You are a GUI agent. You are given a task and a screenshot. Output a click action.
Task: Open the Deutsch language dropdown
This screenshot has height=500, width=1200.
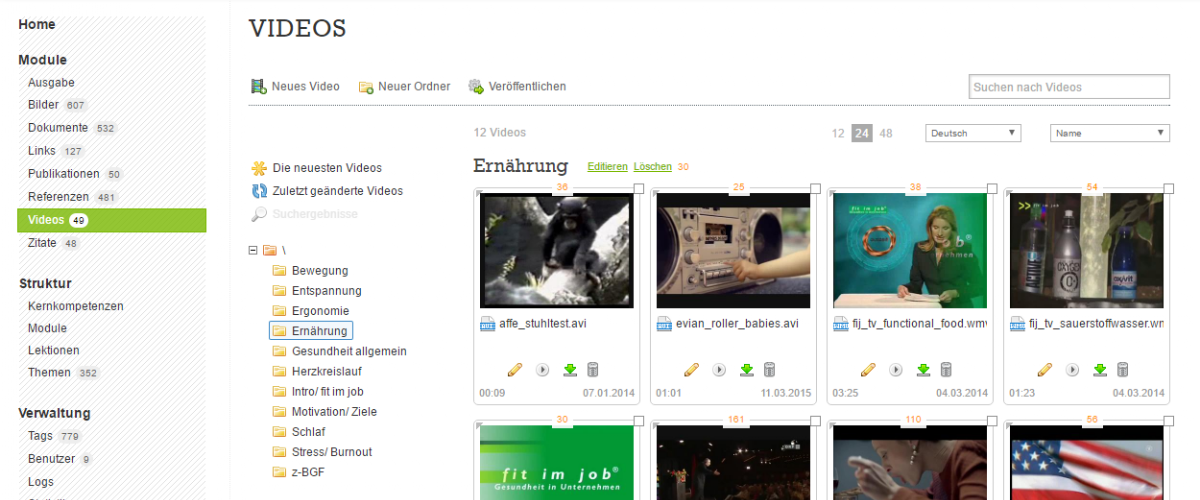coord(972,133)
